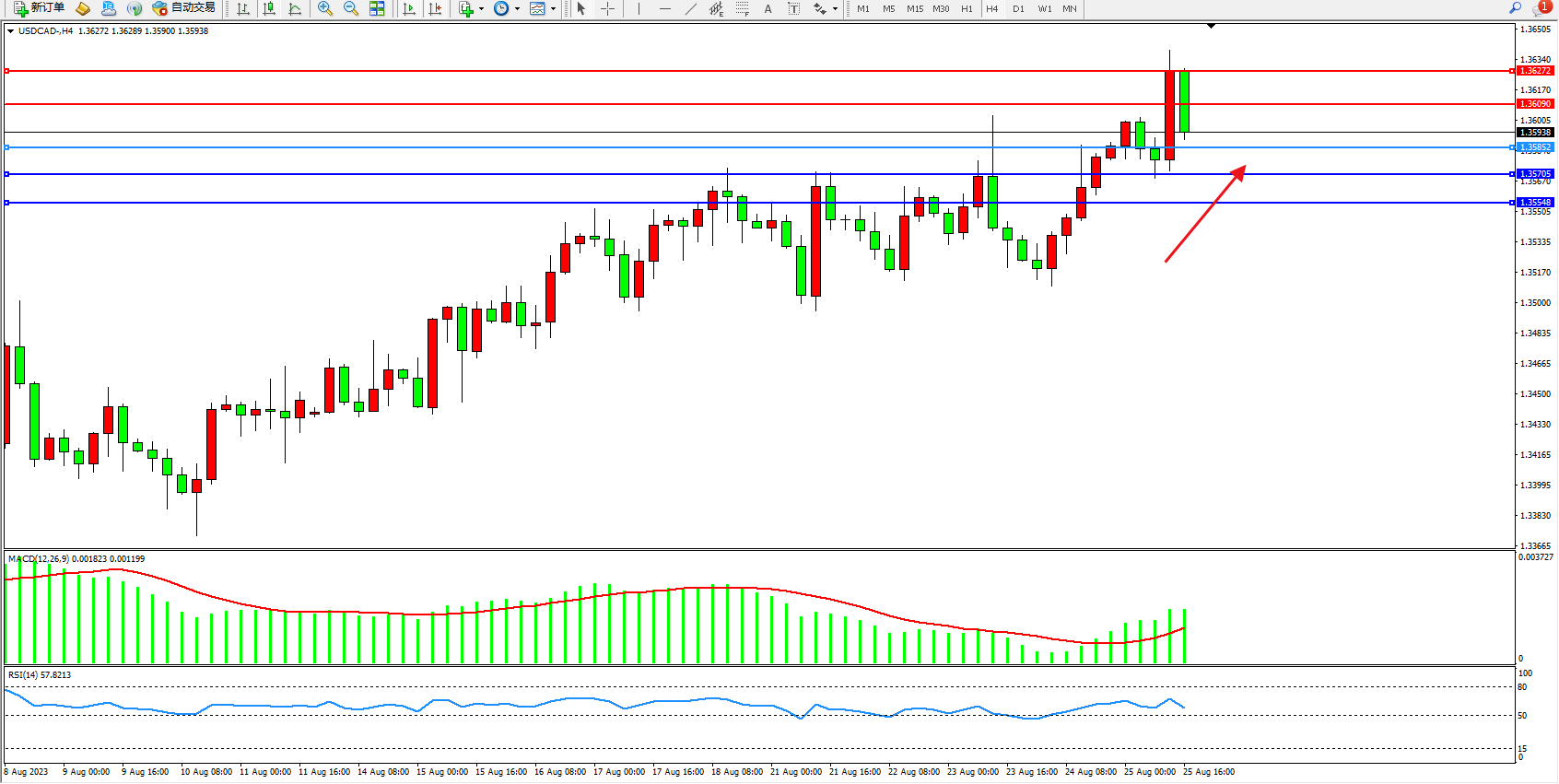The height and width of the screenshot is (784, 1559).
Task: Select the Fibonacci retracement tool
Action: [x=743, y=8]
